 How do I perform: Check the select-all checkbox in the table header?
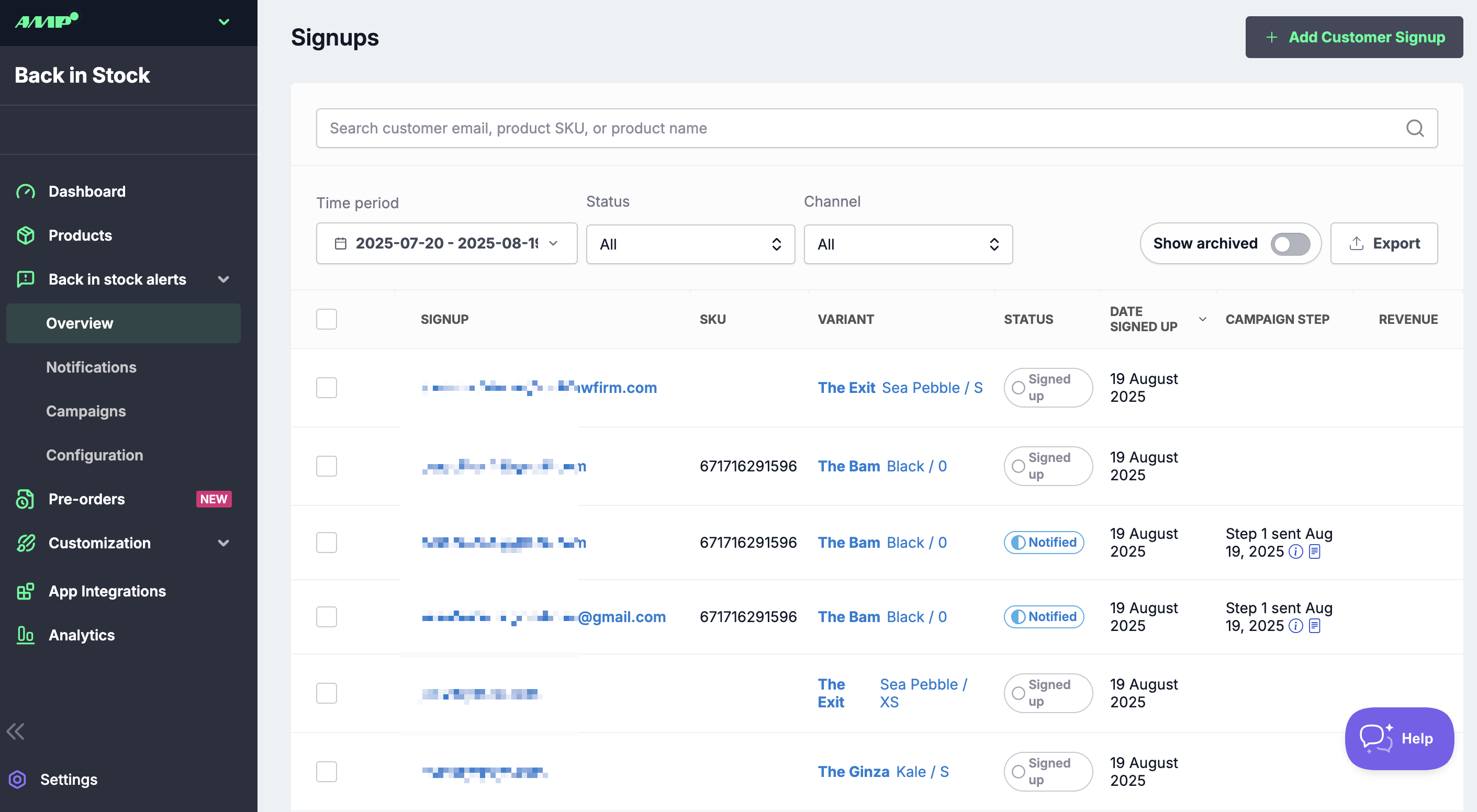[326, 319]
